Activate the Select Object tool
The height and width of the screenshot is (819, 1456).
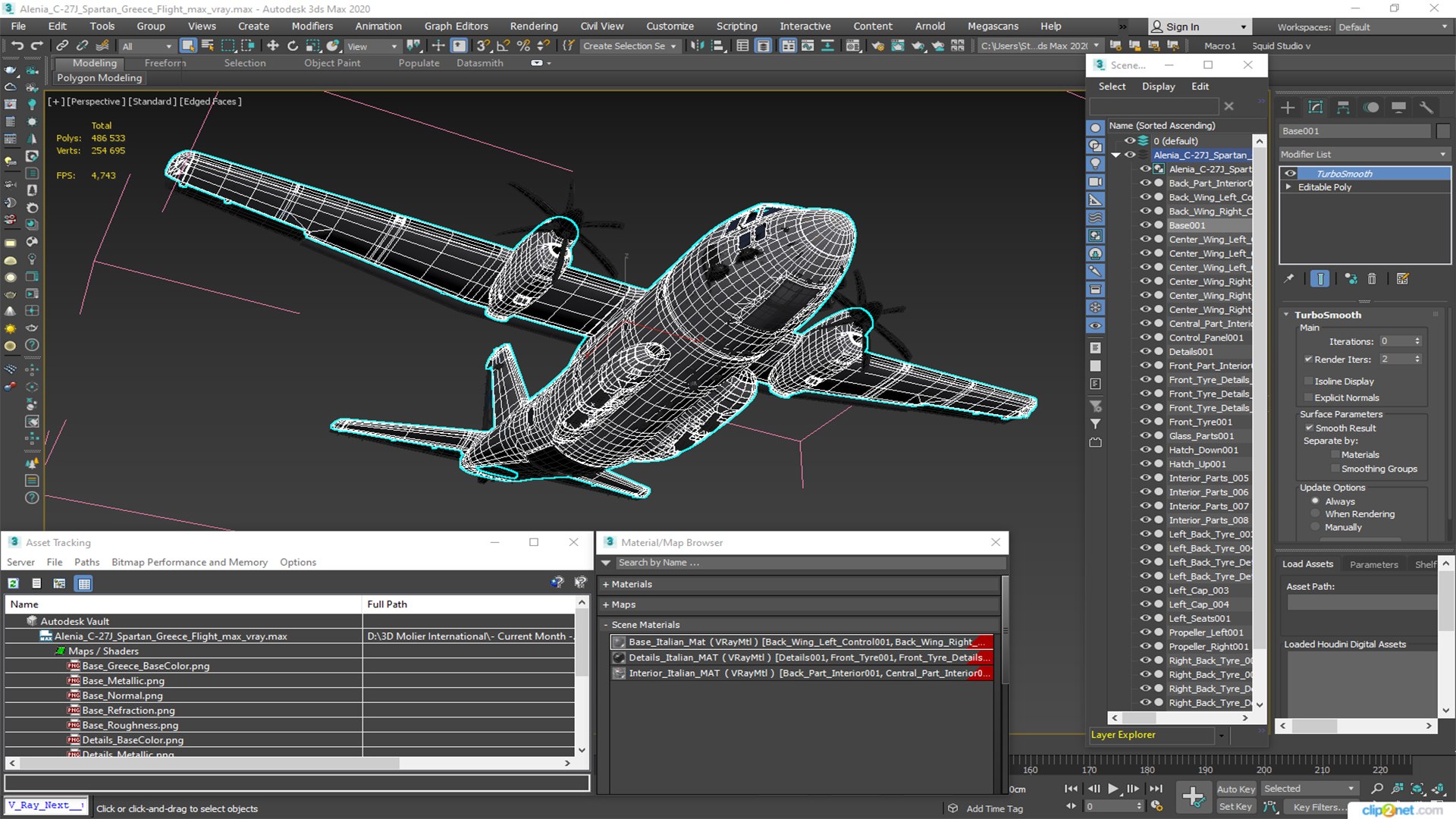[x=188, y=45]
